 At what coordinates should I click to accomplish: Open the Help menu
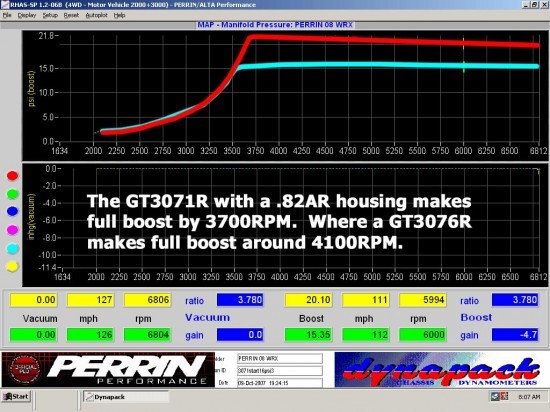pos(119,15)
